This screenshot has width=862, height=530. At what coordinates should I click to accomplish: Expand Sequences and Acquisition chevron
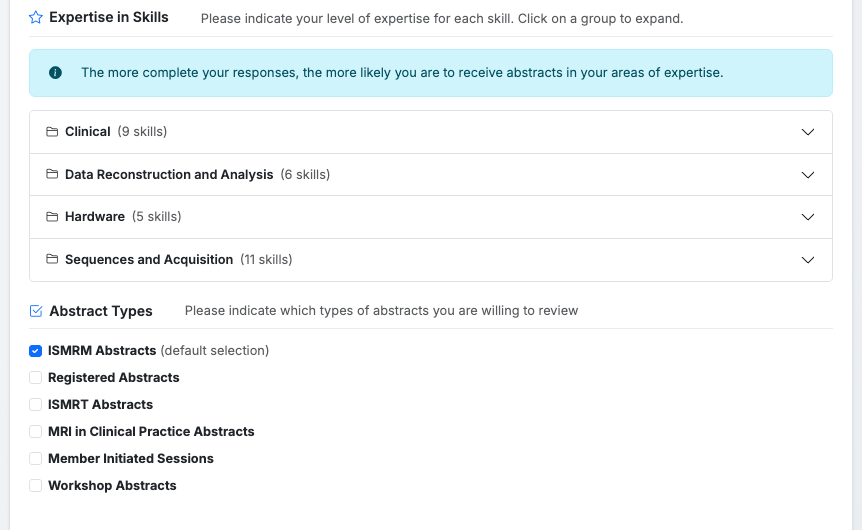point(809,260)
